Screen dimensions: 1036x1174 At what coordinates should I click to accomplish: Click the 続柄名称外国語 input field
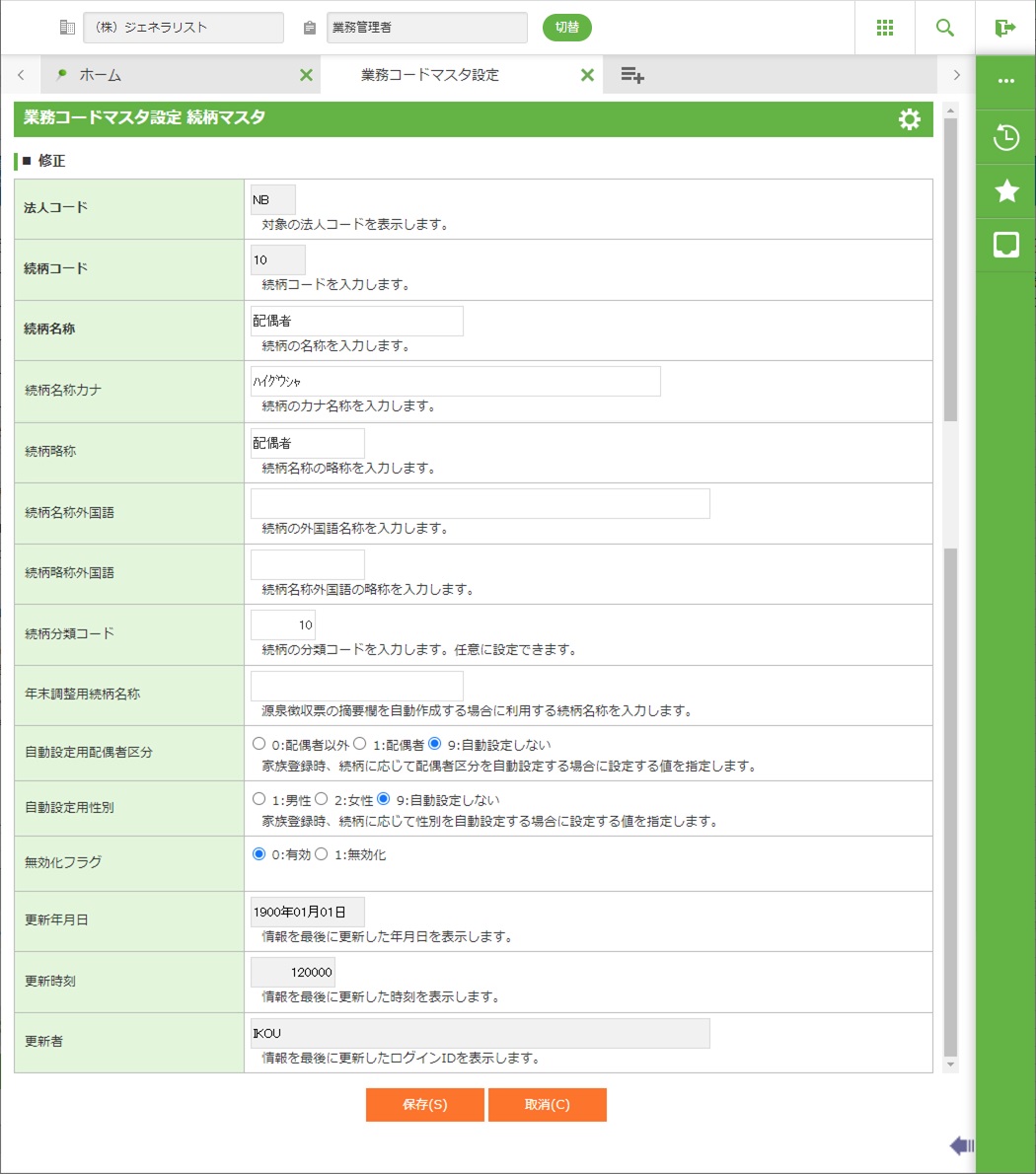click(x=480, y=504)
